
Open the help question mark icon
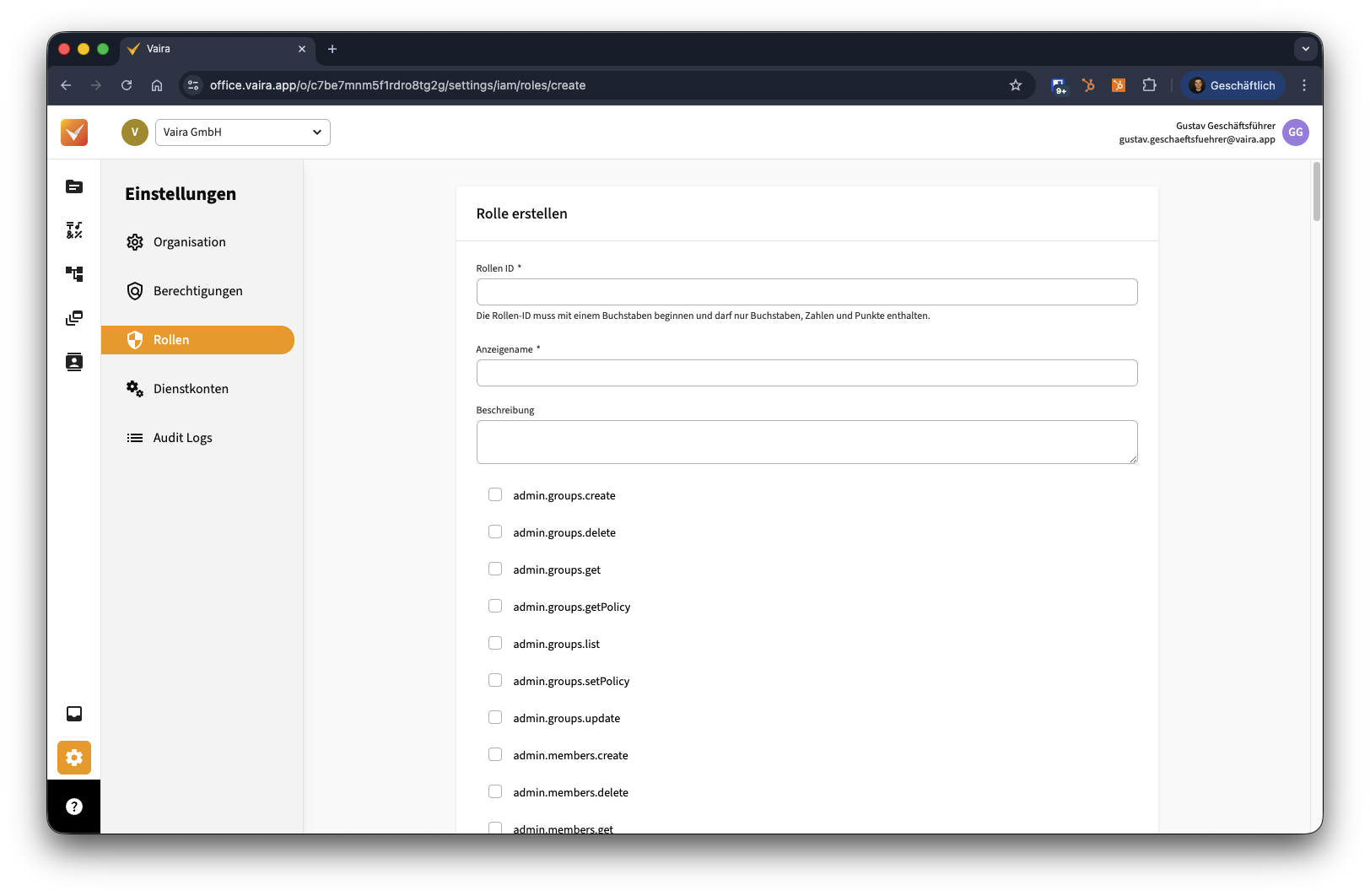[x=74, y=807]
